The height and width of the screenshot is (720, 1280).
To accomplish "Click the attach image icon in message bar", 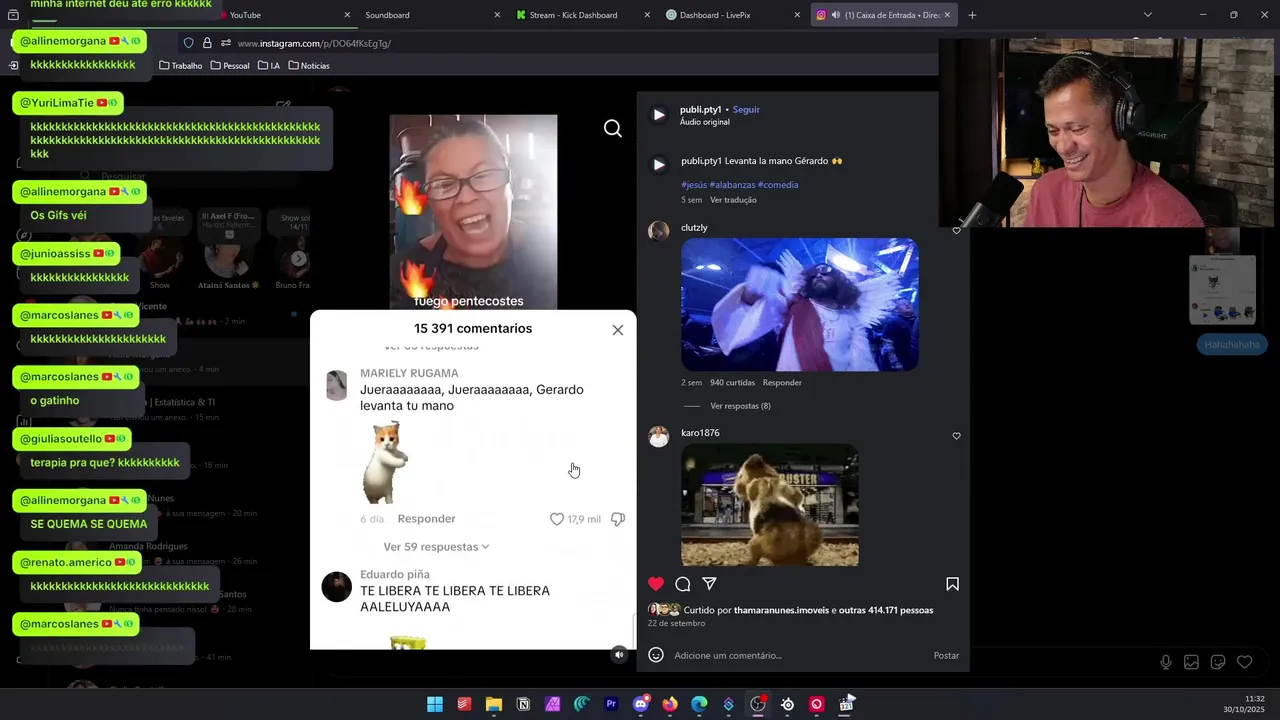I will pyautogui.click(x=1191, y=662).
